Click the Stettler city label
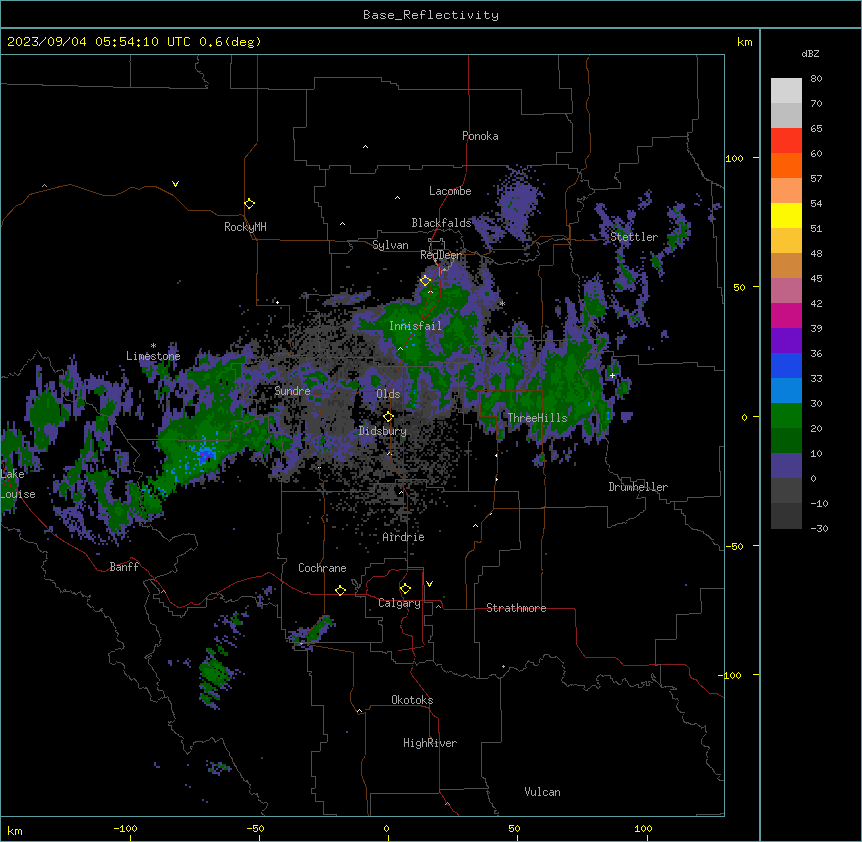This screenshot has width=862, height=842. pos(633,237)
